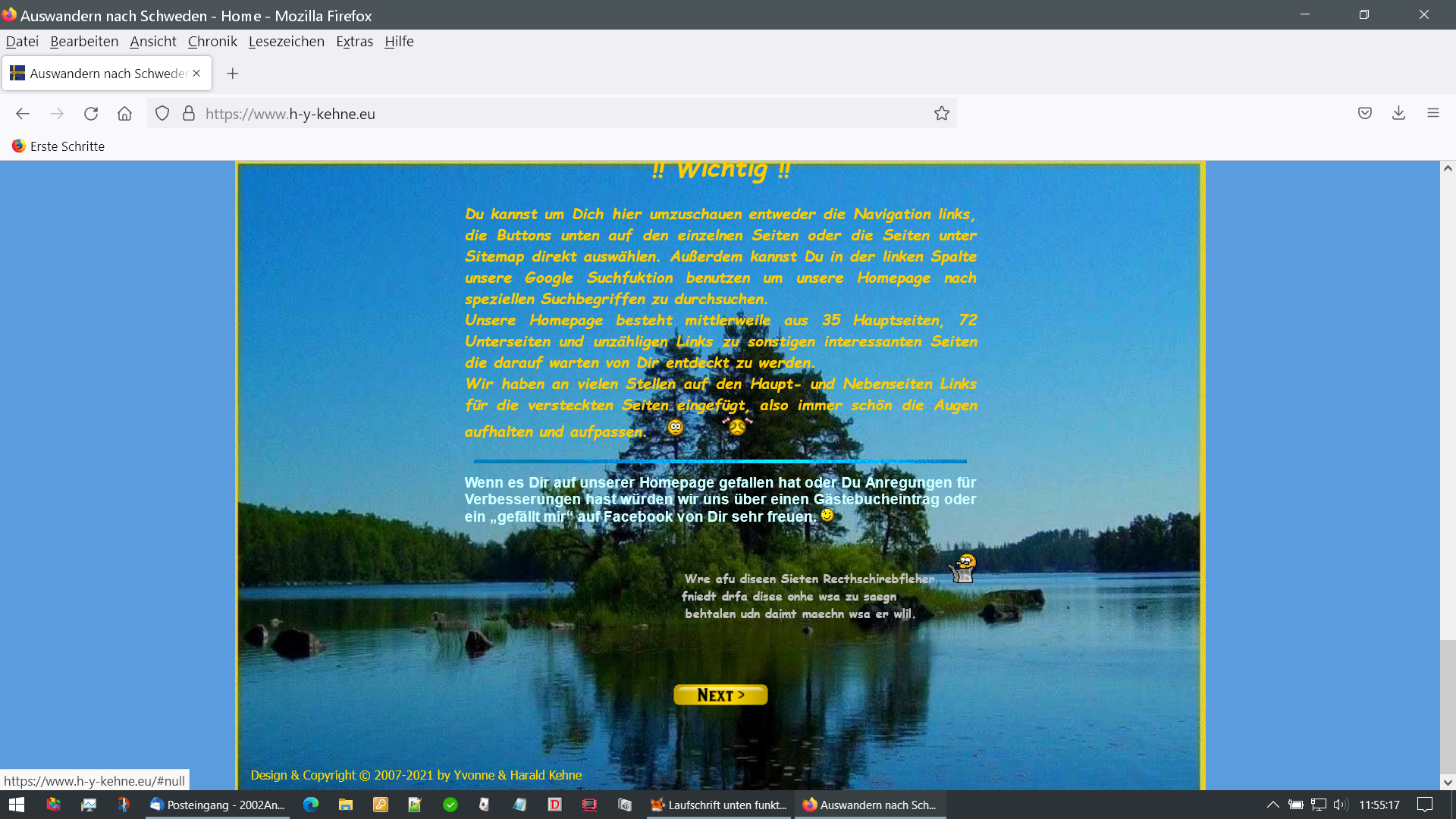Go to Firefox Home icon

pos(124,114)
